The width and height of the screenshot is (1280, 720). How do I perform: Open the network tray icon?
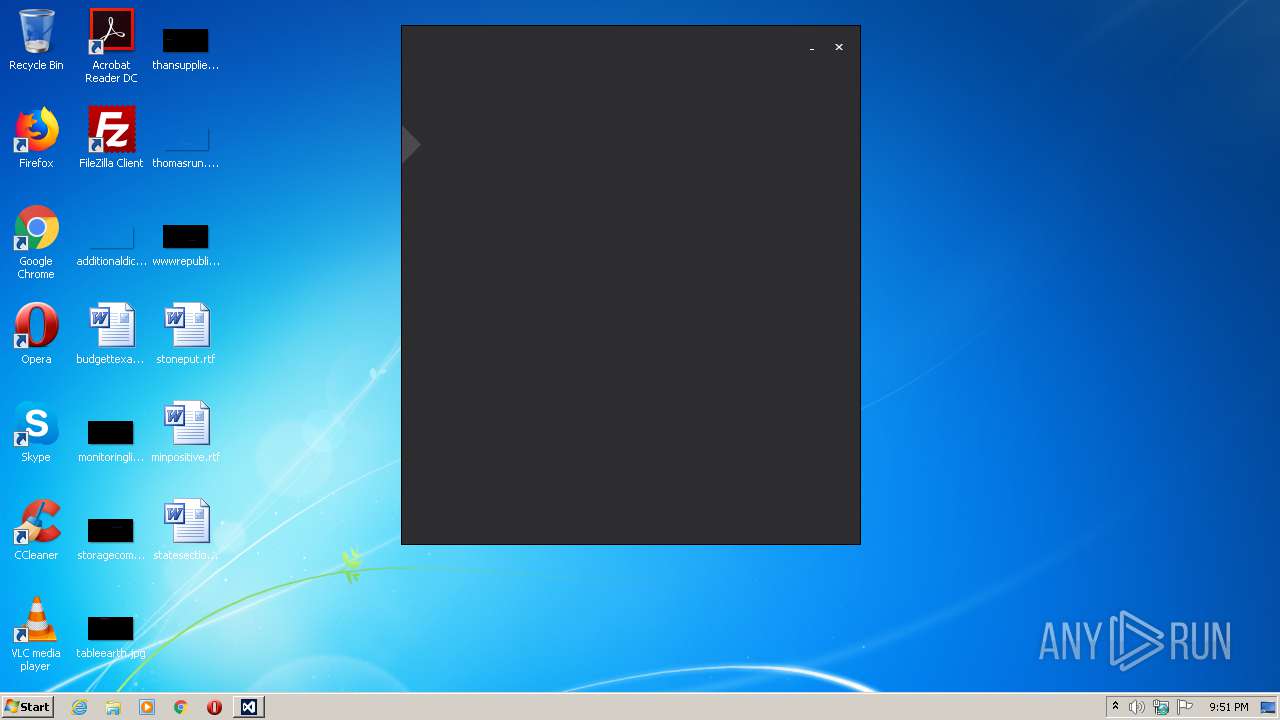1161,707
